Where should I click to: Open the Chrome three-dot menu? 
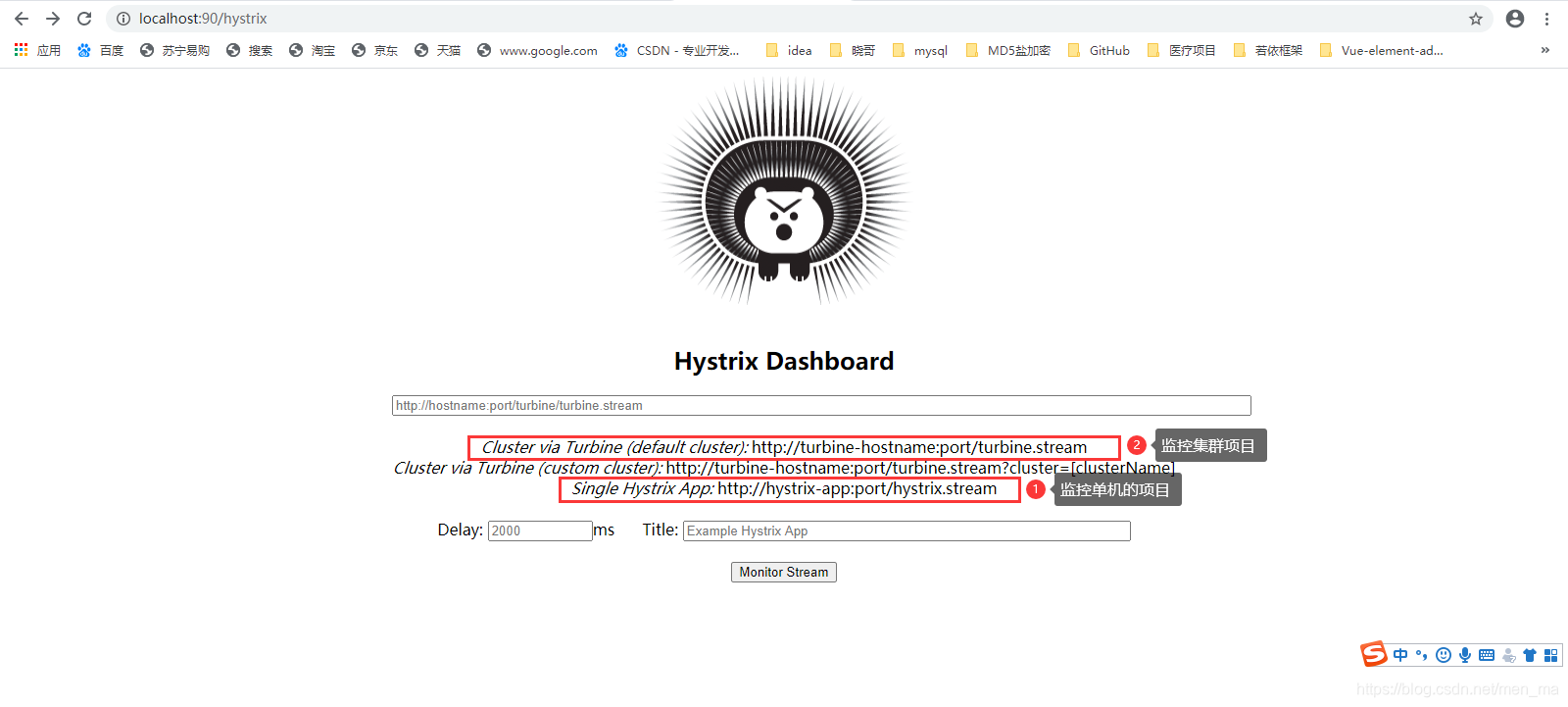[1546, 19]
